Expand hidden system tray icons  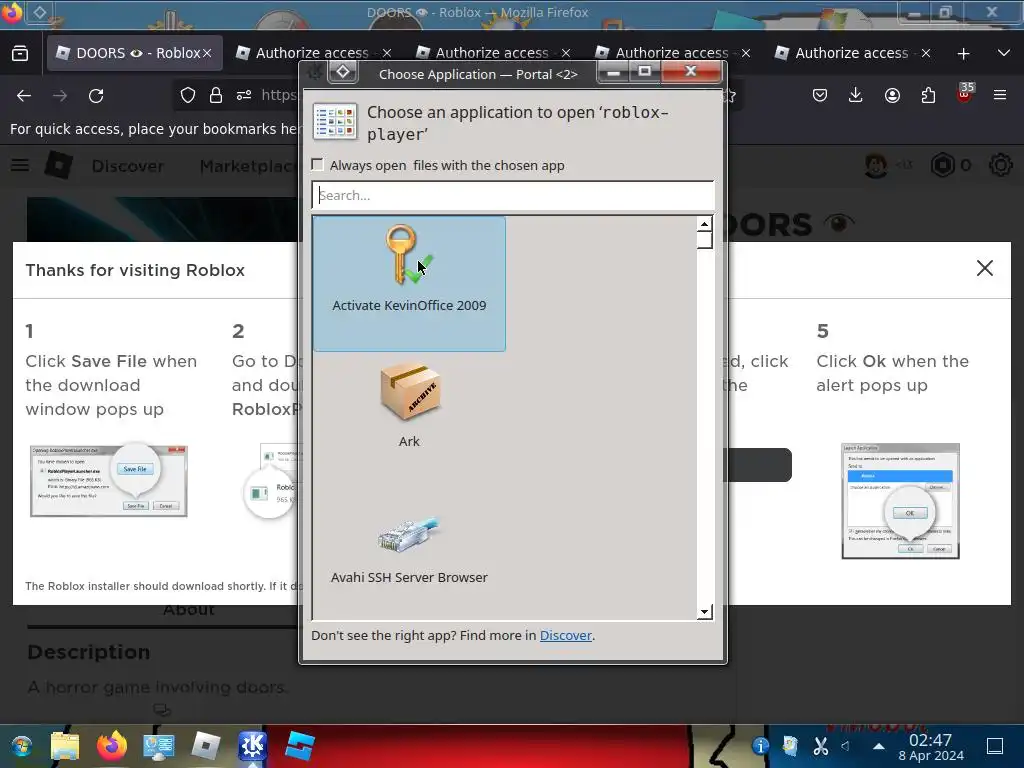(x=879, y=746)
